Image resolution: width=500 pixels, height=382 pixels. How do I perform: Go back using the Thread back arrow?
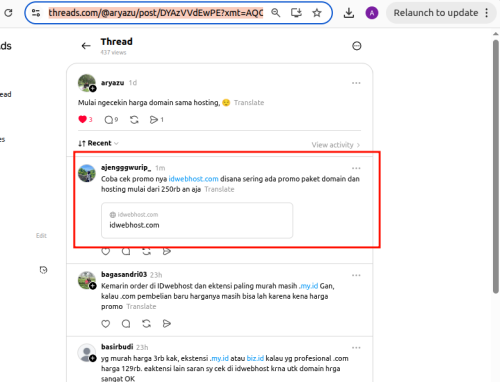[86, 46]
